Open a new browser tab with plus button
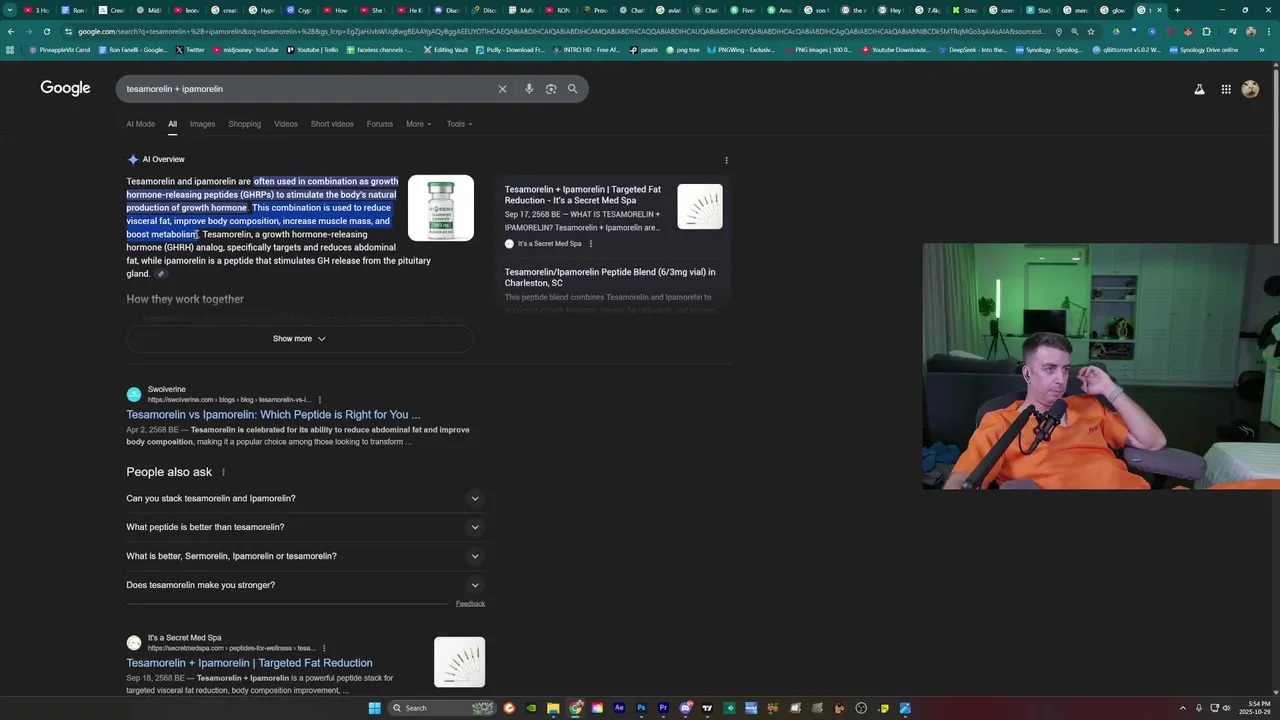 (x=1177, y=10)
